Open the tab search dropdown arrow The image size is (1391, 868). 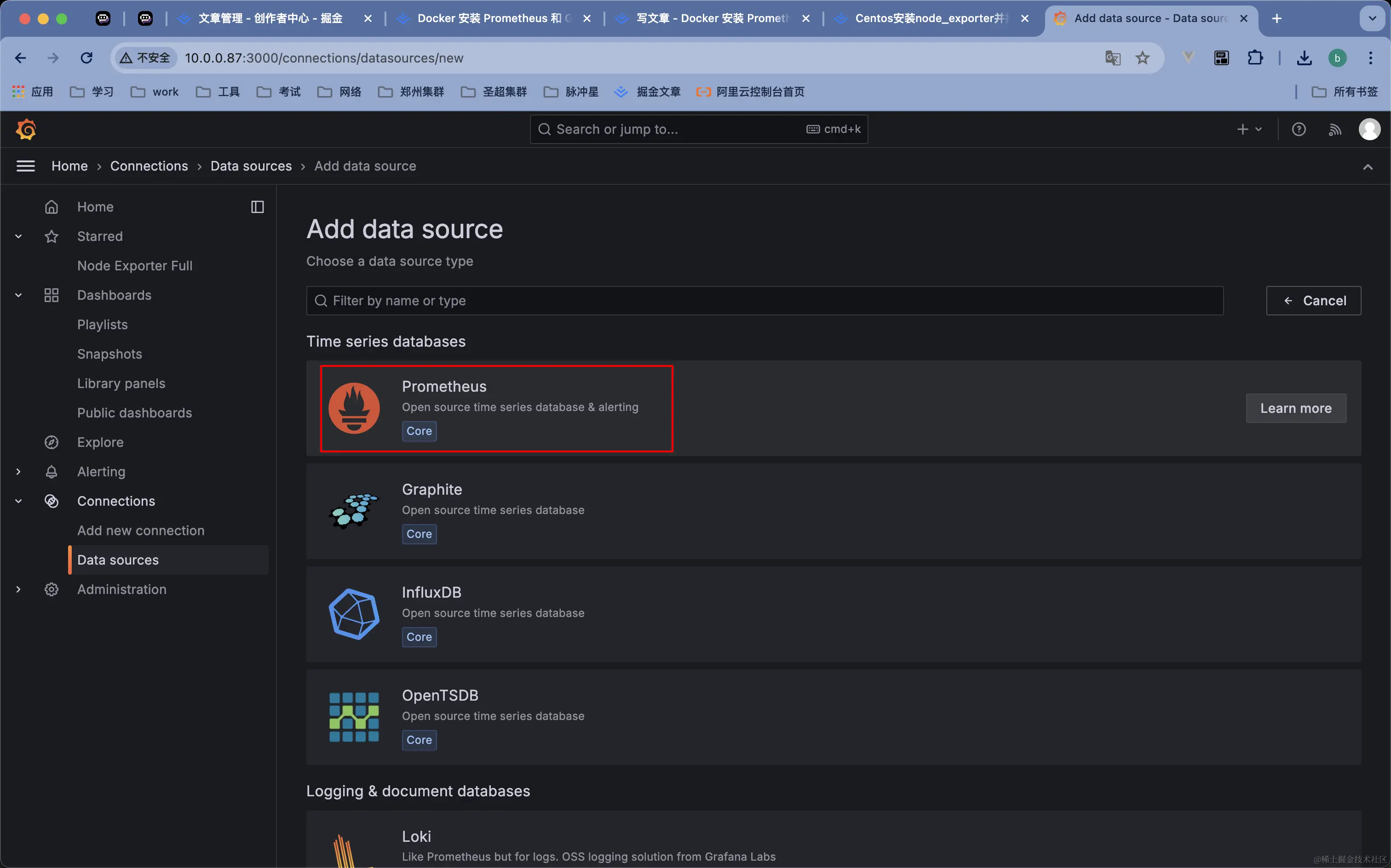1373,18
